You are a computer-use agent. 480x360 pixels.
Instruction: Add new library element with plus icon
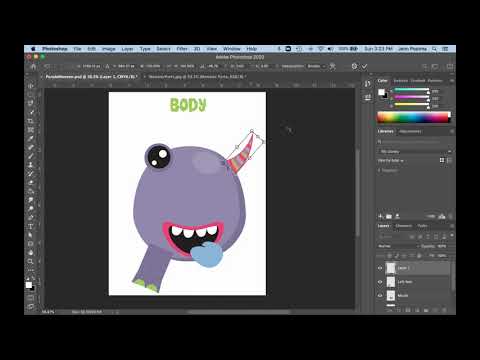click(x=381, y=216)
